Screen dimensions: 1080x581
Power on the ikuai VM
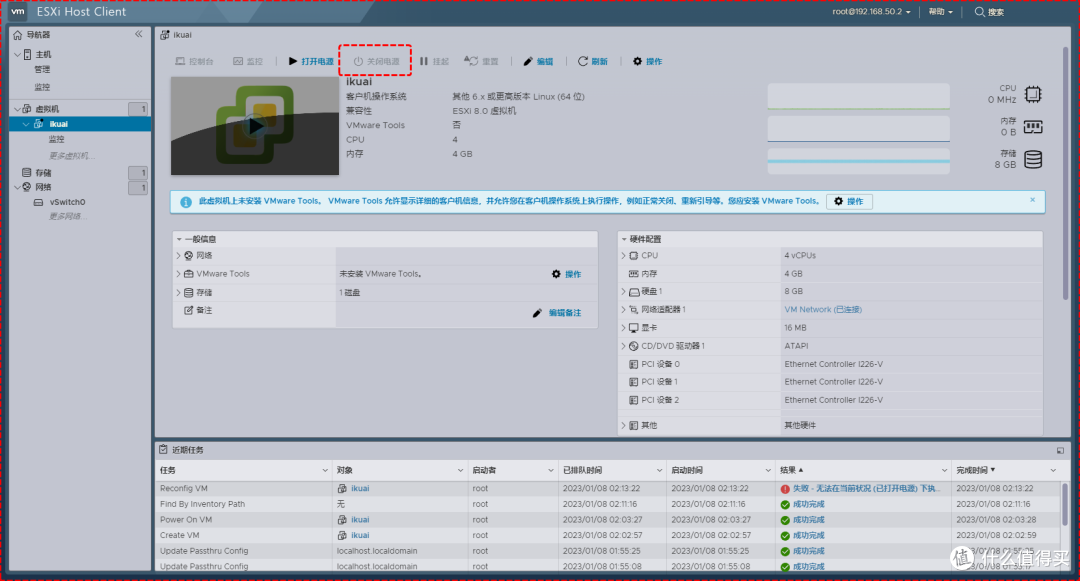[310, 61]
